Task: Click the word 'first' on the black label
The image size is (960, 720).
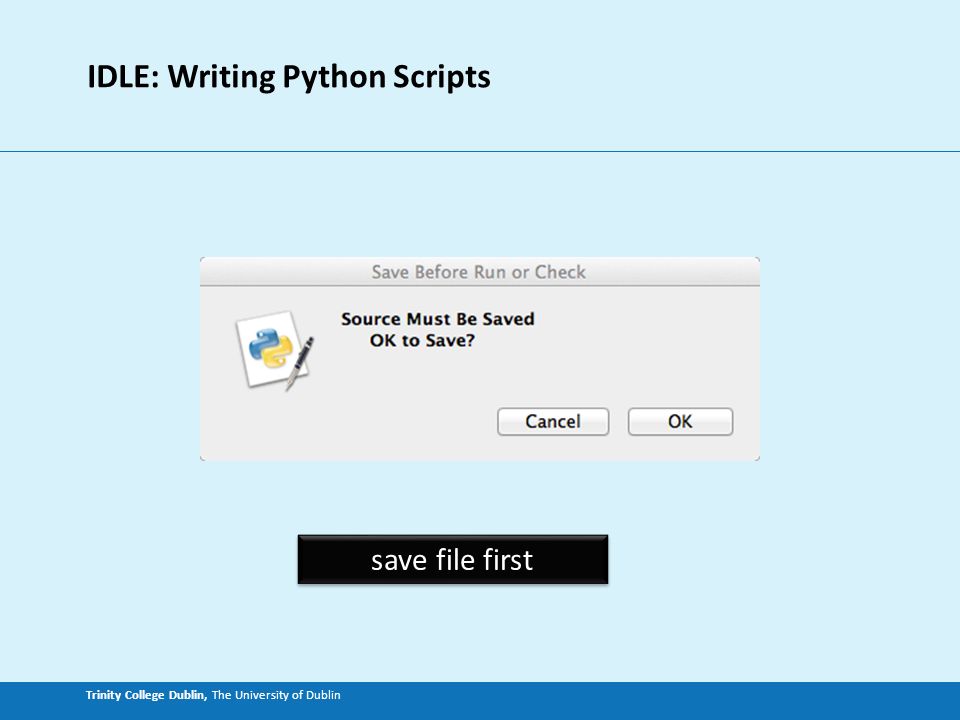Action: (508, 560)
